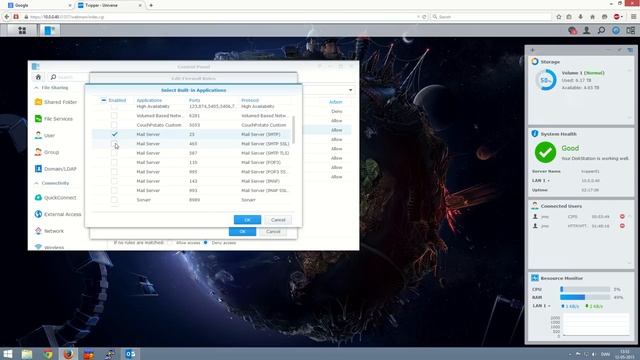The image size is (640, 360).
Task: Click the QuickConnect icon in sidebar
Action: point(38,198)
